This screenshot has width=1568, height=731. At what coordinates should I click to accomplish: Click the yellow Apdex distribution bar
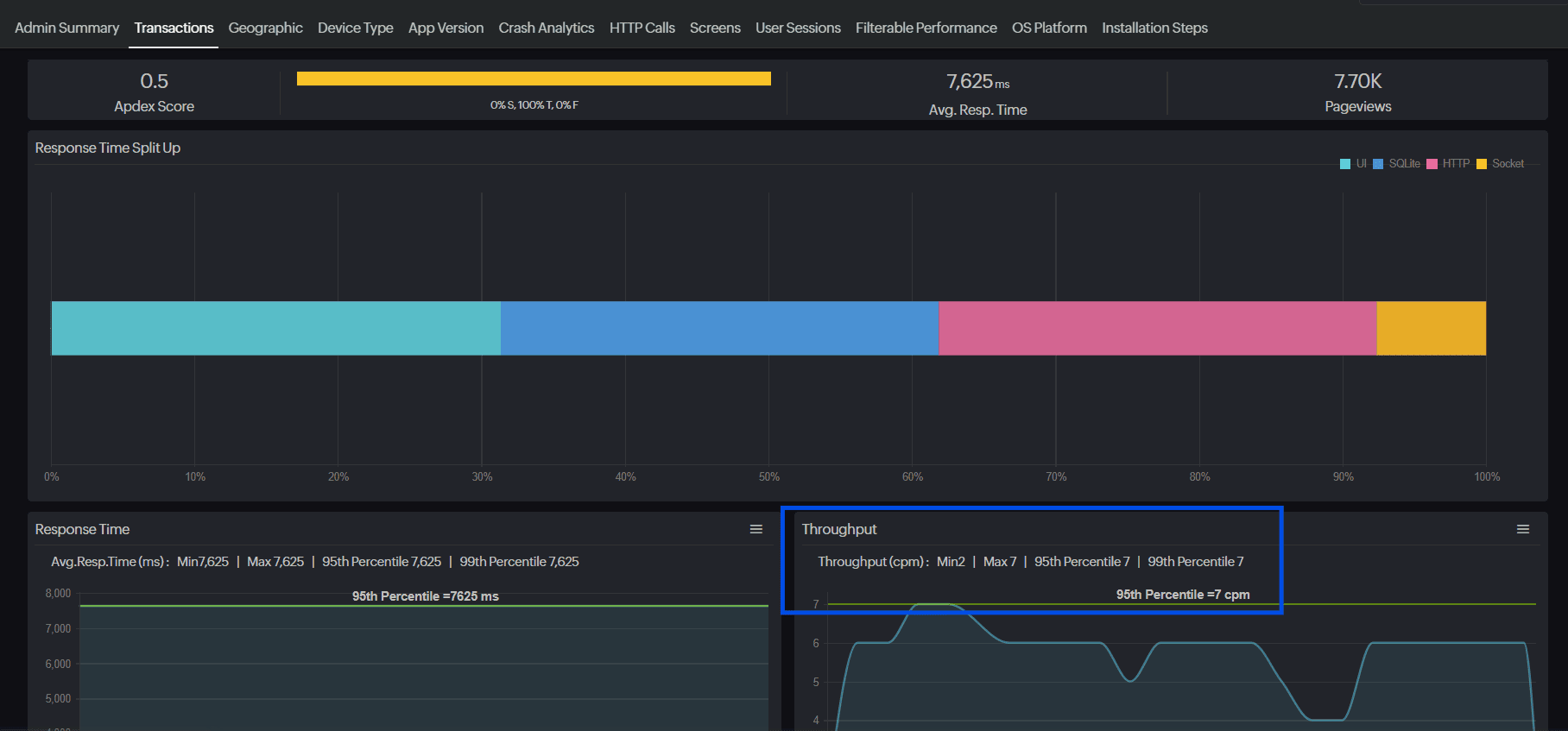(534, 79)
